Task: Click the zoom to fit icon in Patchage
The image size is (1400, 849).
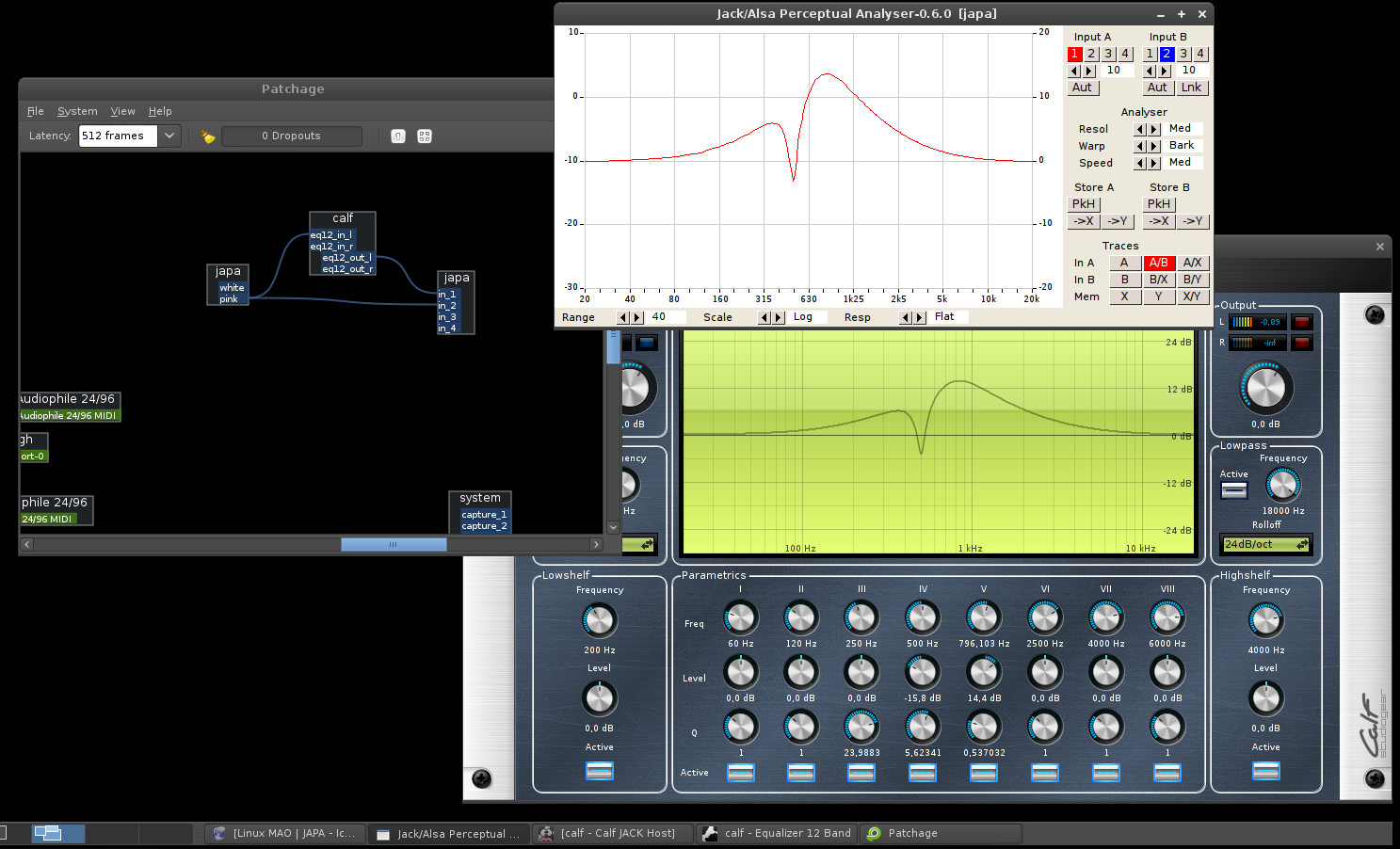Action: pos(425,136)
